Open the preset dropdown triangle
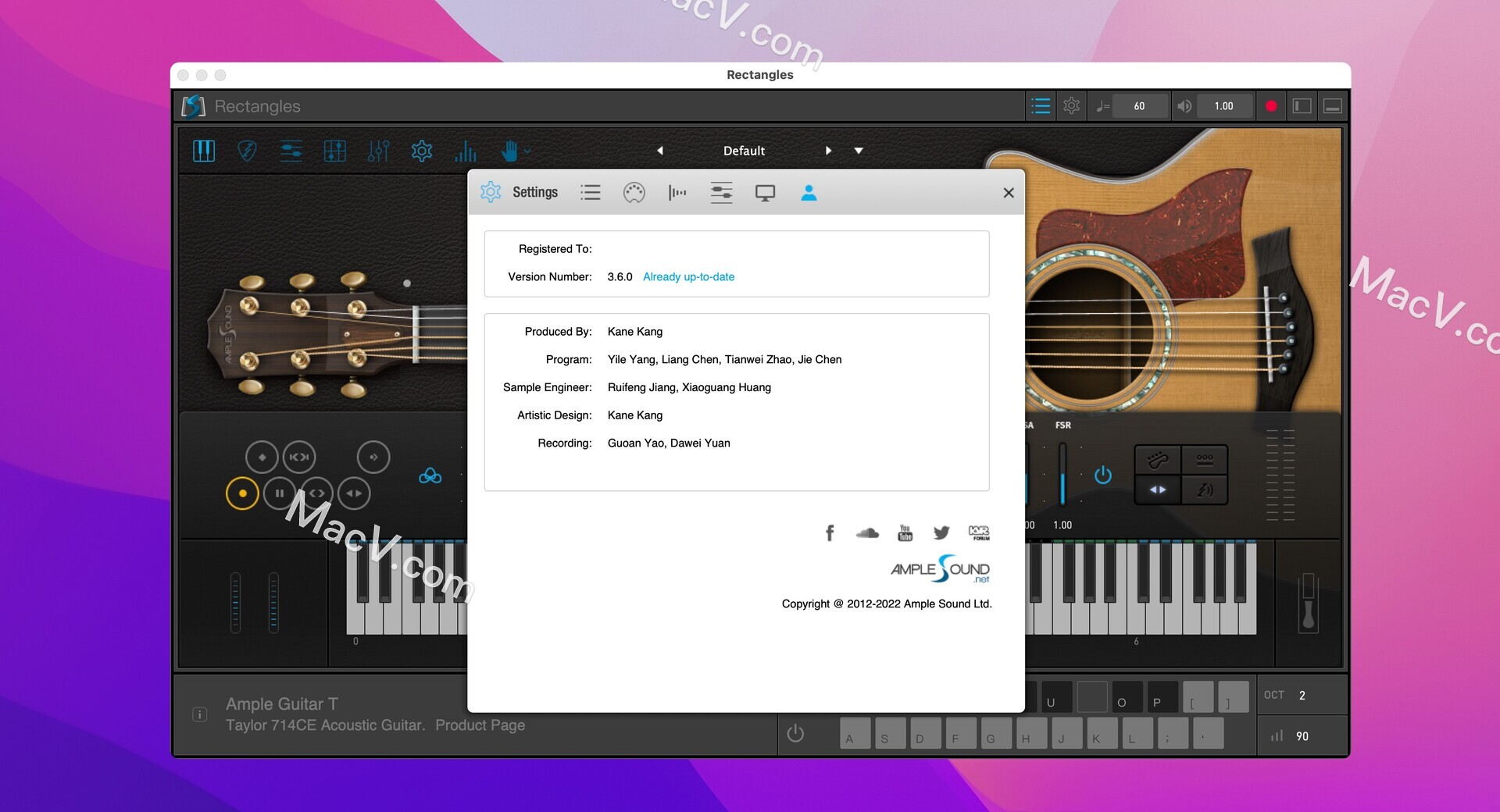Viewport: 1500px width, 812px height. (859, 151)
